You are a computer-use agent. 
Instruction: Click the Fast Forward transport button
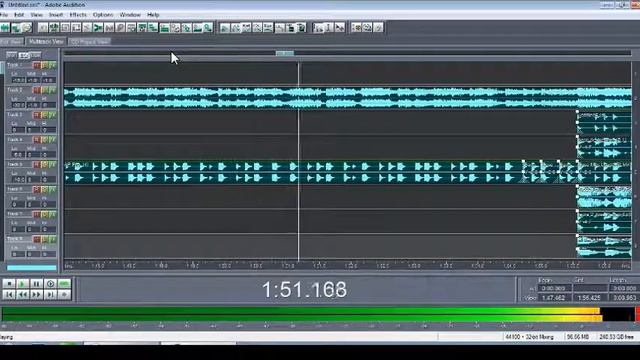point(36,294)
